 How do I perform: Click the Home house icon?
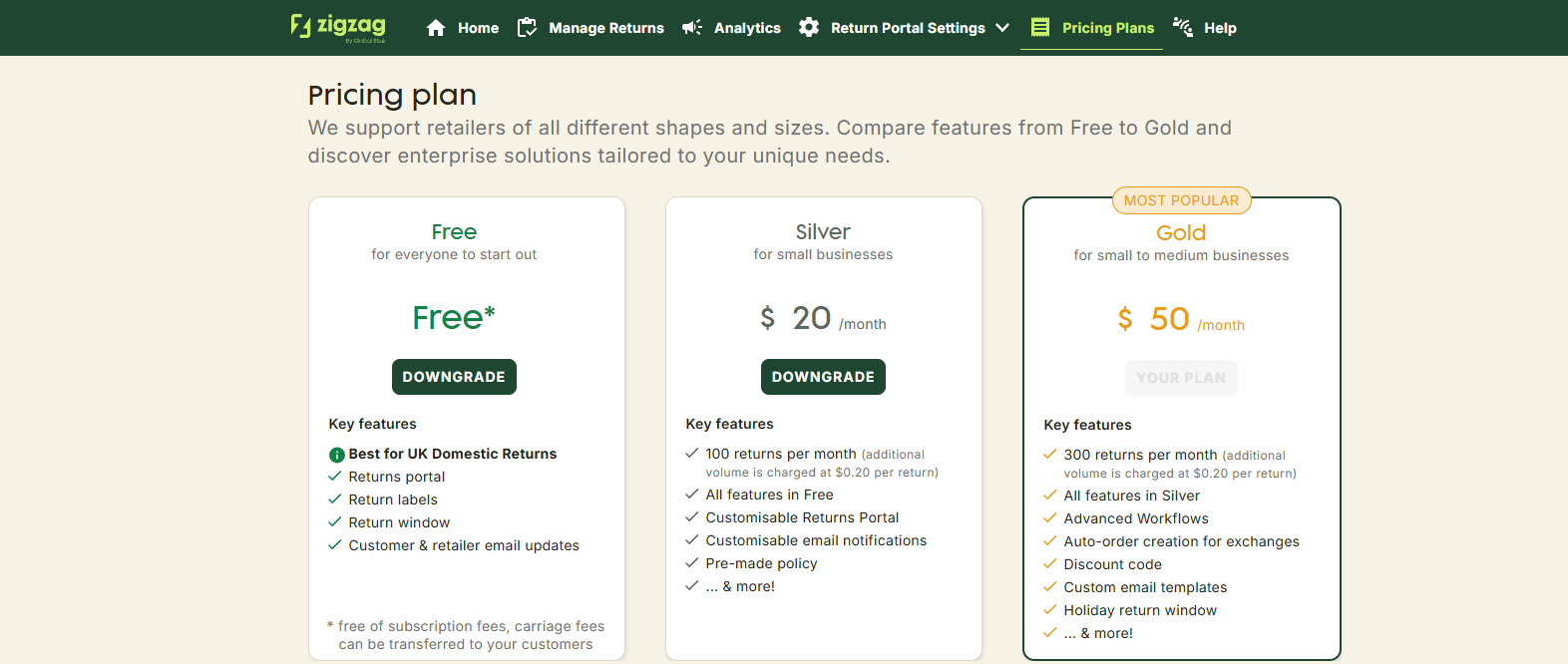(436, 28)
